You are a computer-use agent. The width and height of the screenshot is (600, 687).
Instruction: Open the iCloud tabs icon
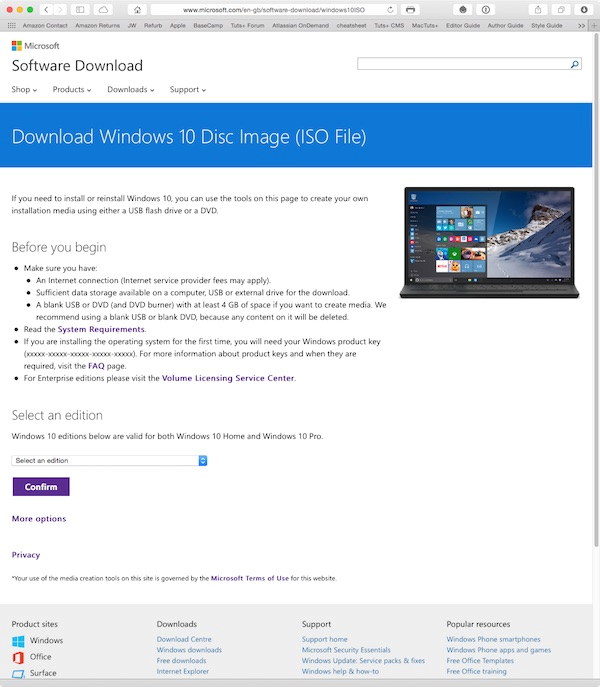pyautogui.click(x=103, y=9)
